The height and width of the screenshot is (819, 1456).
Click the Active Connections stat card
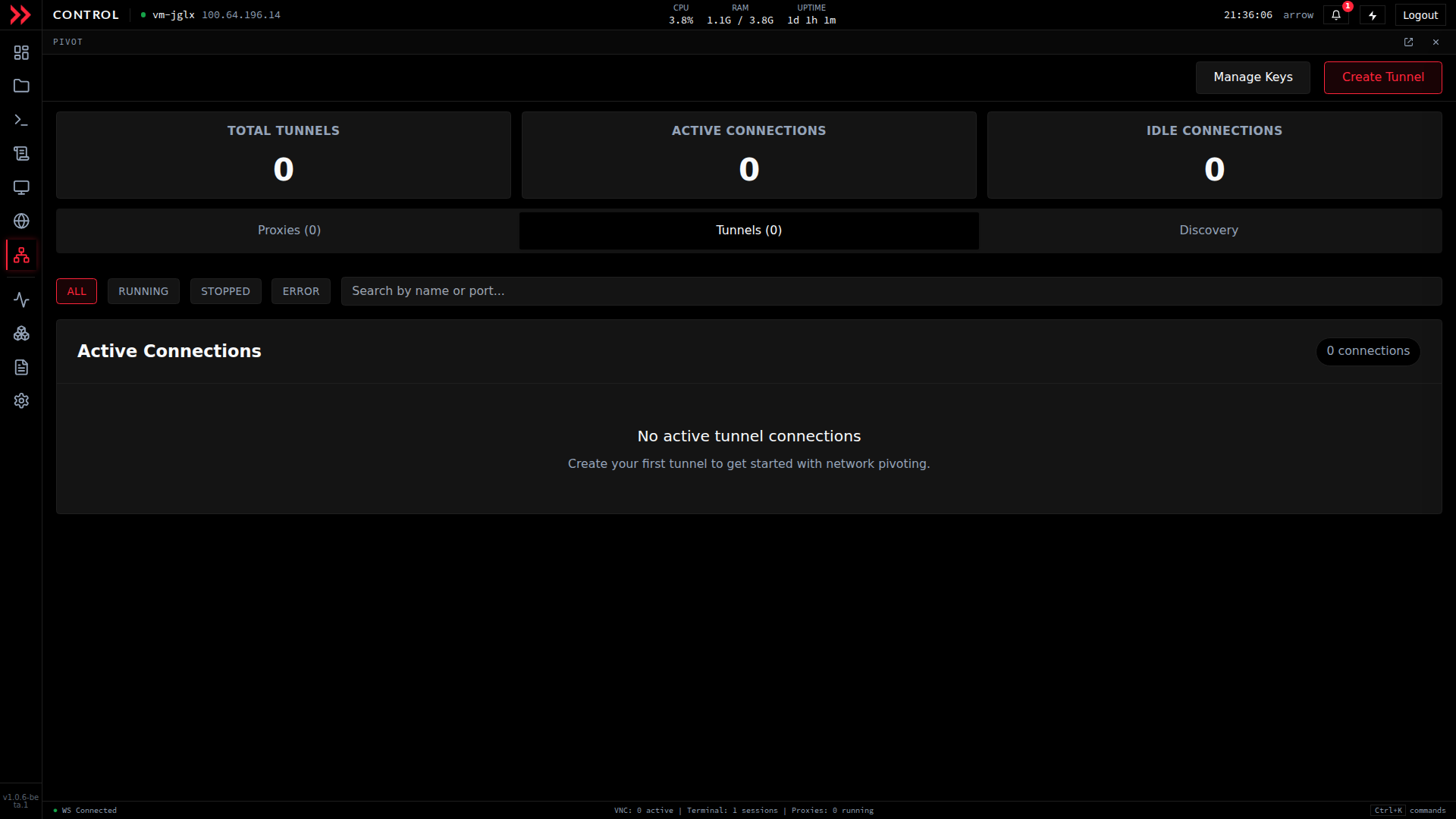pos(749,155)
